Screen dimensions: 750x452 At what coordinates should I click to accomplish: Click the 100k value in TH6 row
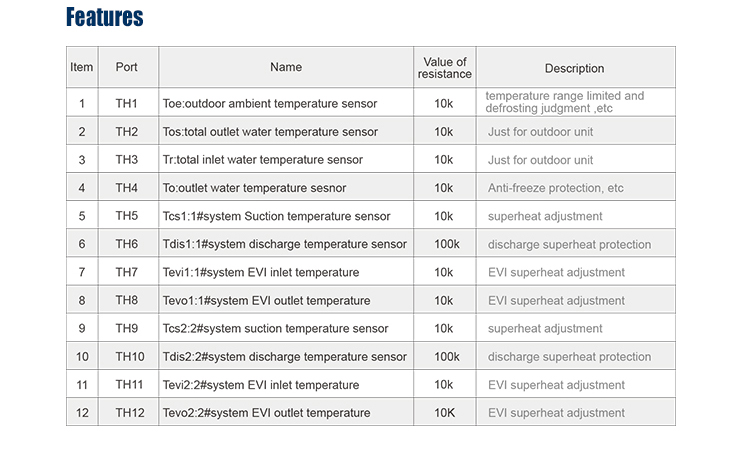(x=444, y=244)
